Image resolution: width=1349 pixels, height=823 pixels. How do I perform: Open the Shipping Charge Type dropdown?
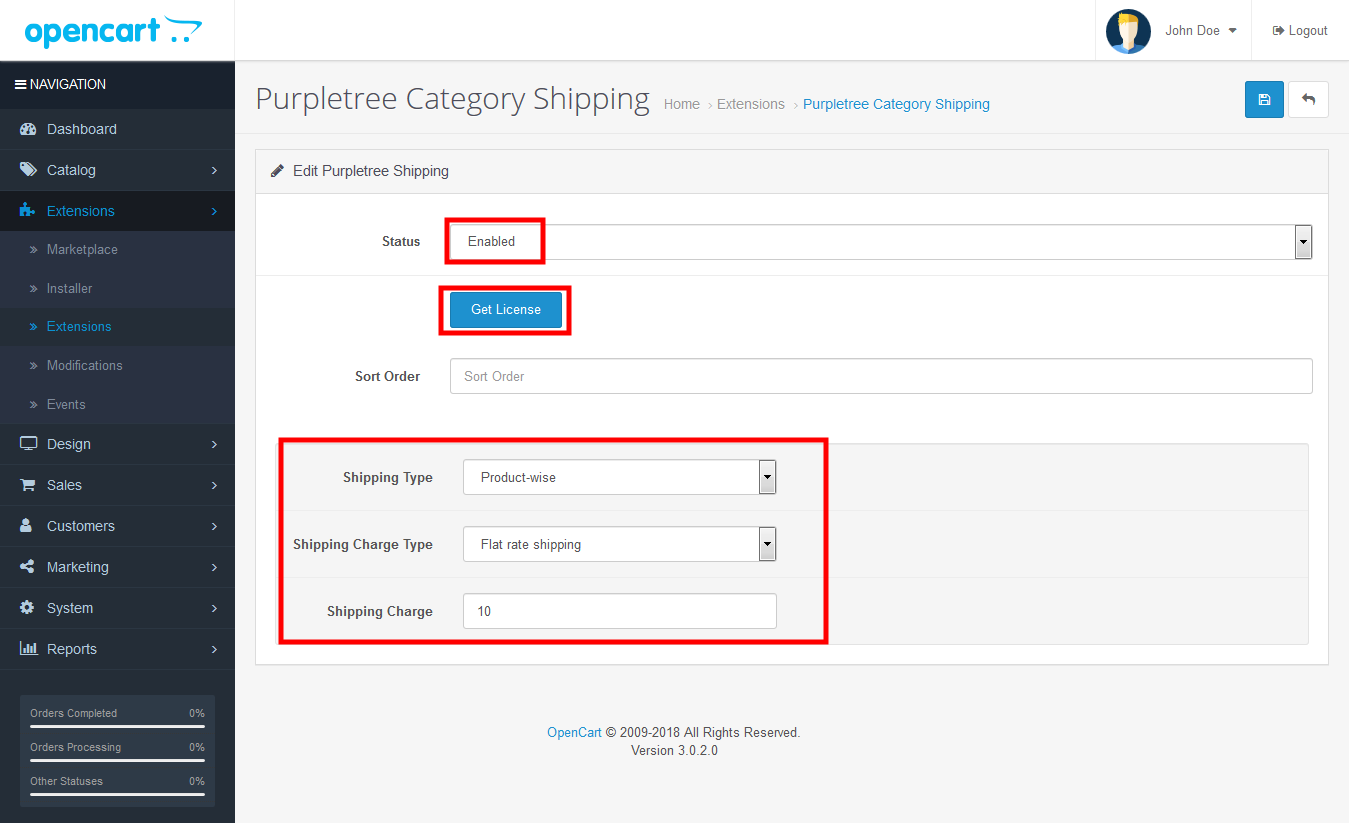[620, 544]
